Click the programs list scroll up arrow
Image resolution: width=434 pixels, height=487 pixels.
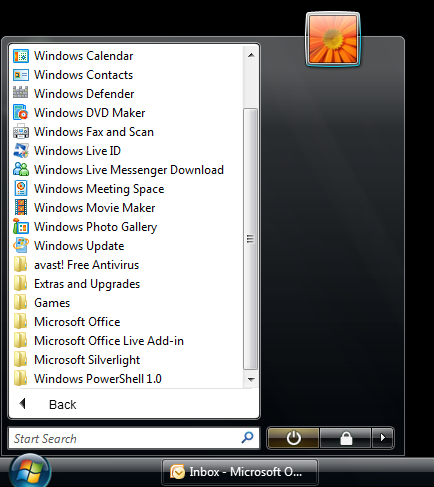251,55
